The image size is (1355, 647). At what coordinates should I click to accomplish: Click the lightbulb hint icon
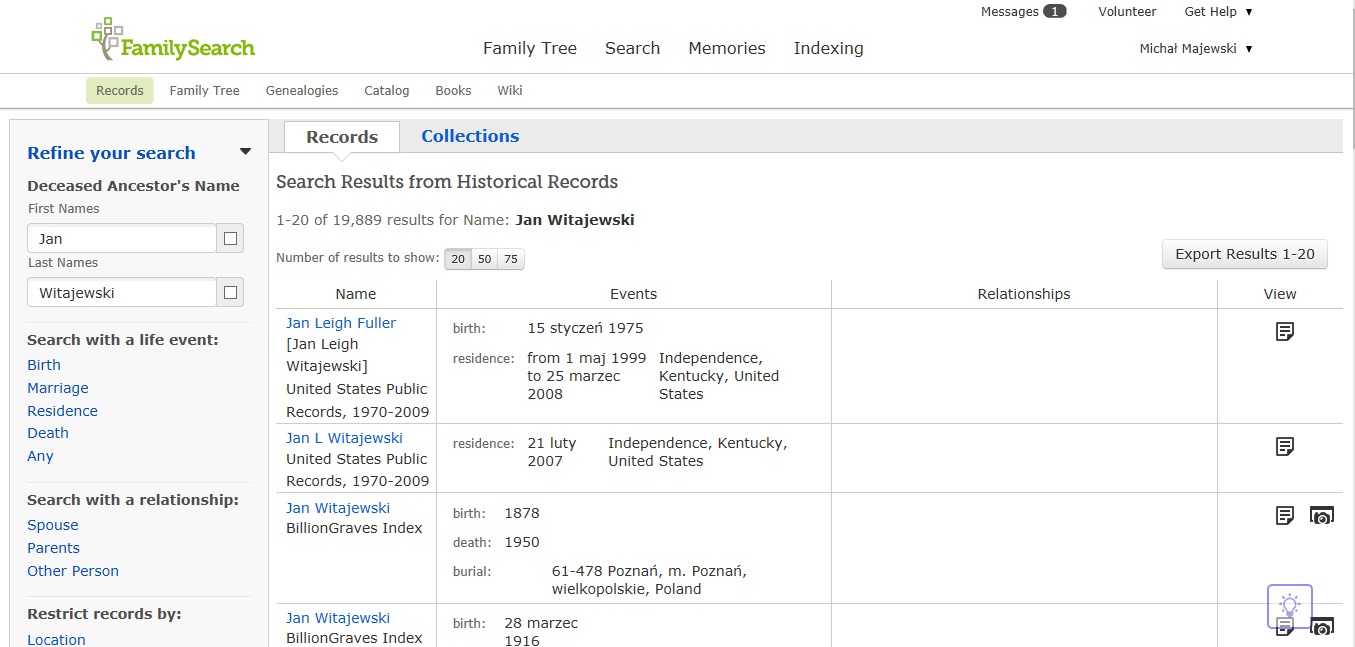pos(1289,605)
